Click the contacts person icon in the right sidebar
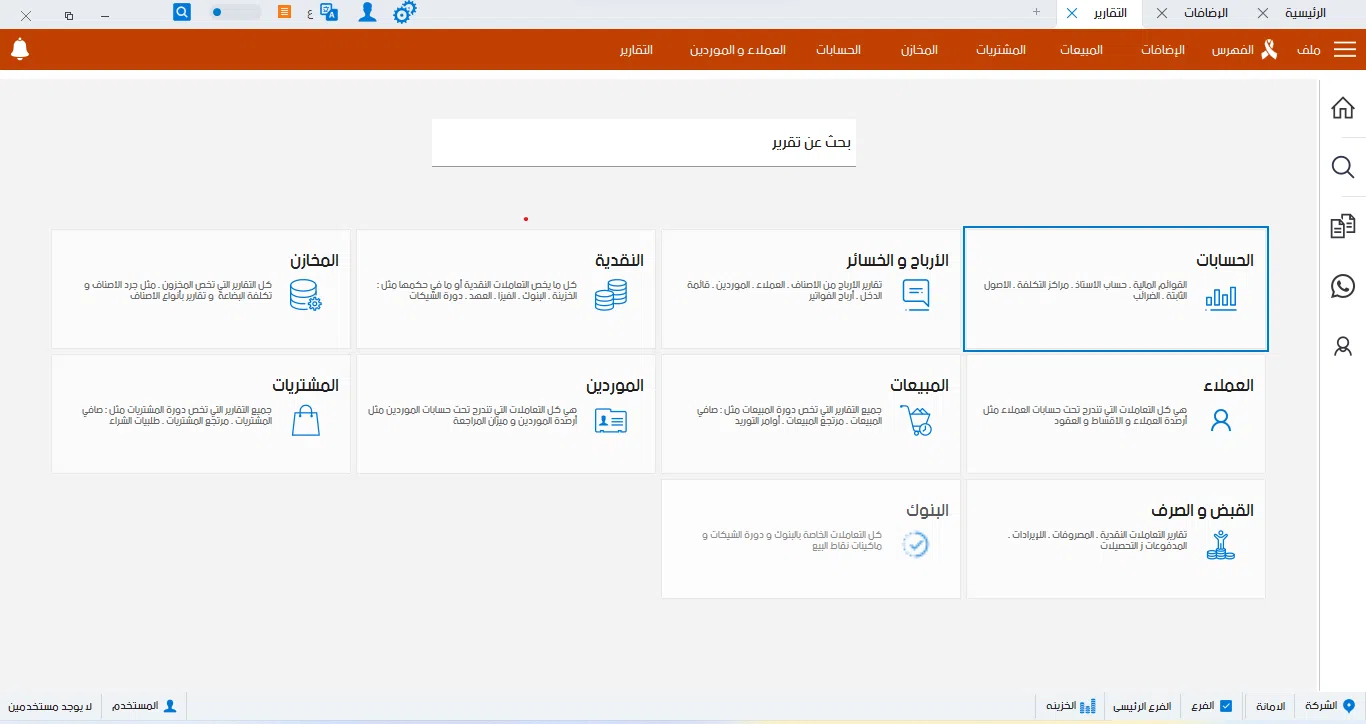Image resolution: width=1366 pixels, height=724 pixels. (x=1342, y=347)
